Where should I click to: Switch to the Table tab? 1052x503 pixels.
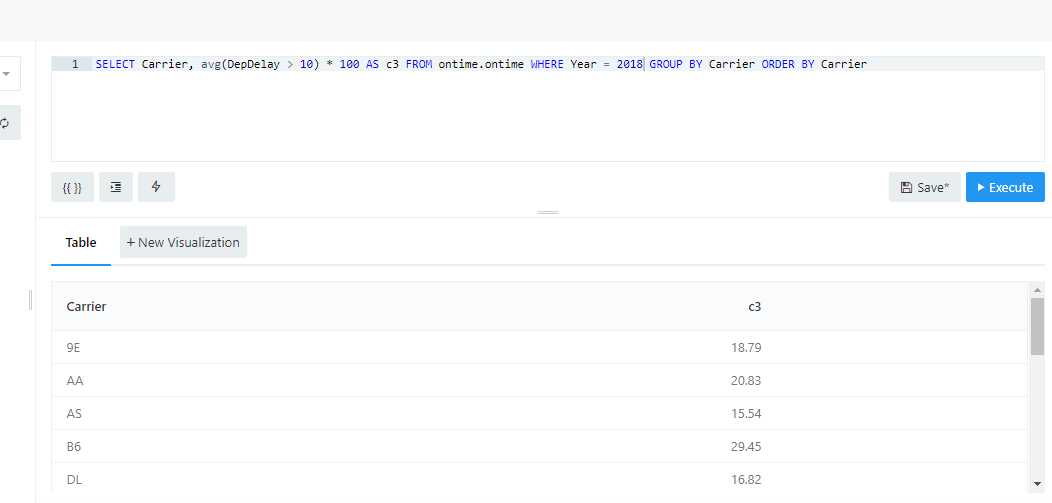tap(81, 243)
